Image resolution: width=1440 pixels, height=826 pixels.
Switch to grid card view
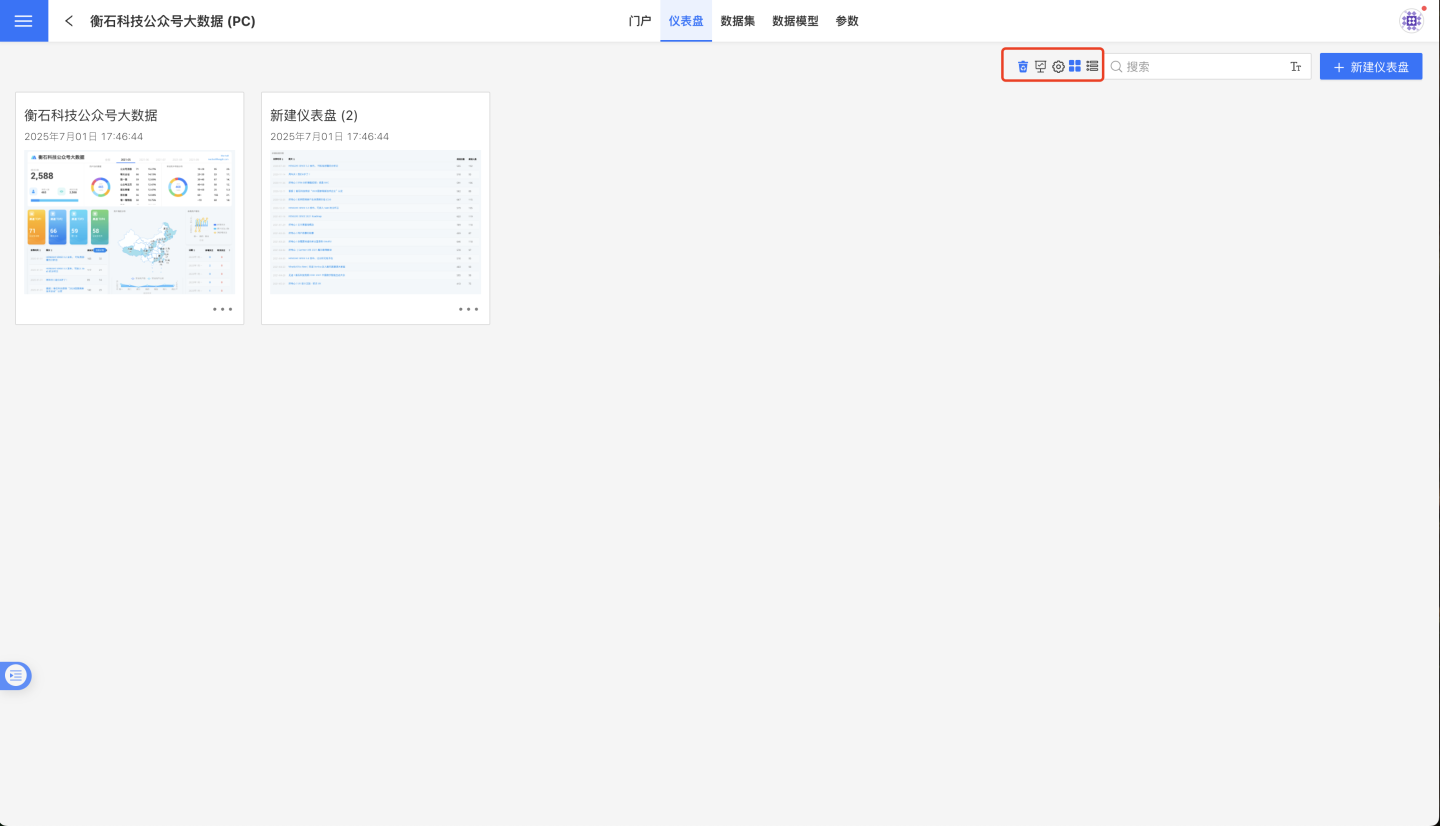pos(1075,67)
